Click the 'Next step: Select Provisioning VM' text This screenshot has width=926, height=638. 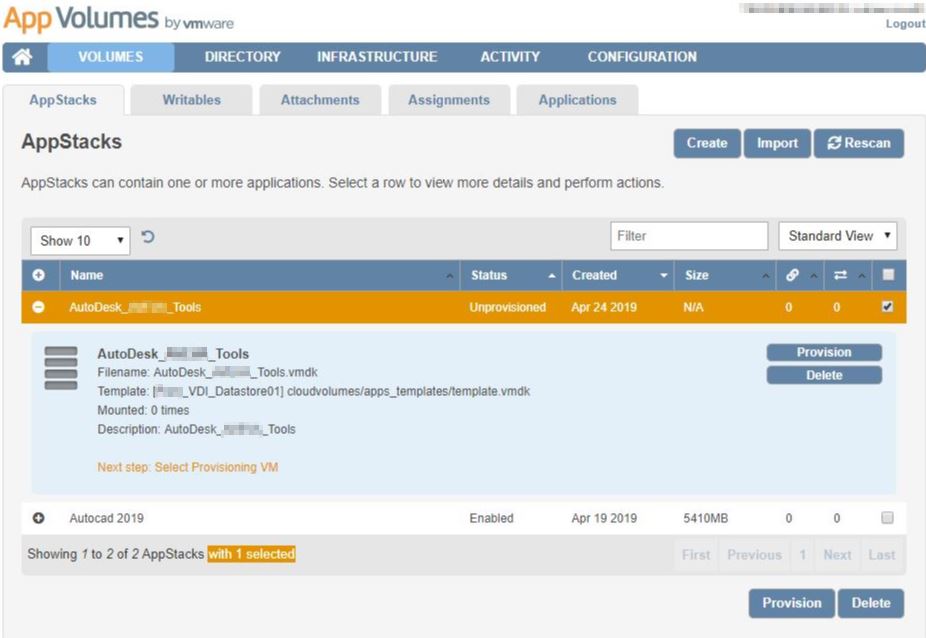click(188, 467)
